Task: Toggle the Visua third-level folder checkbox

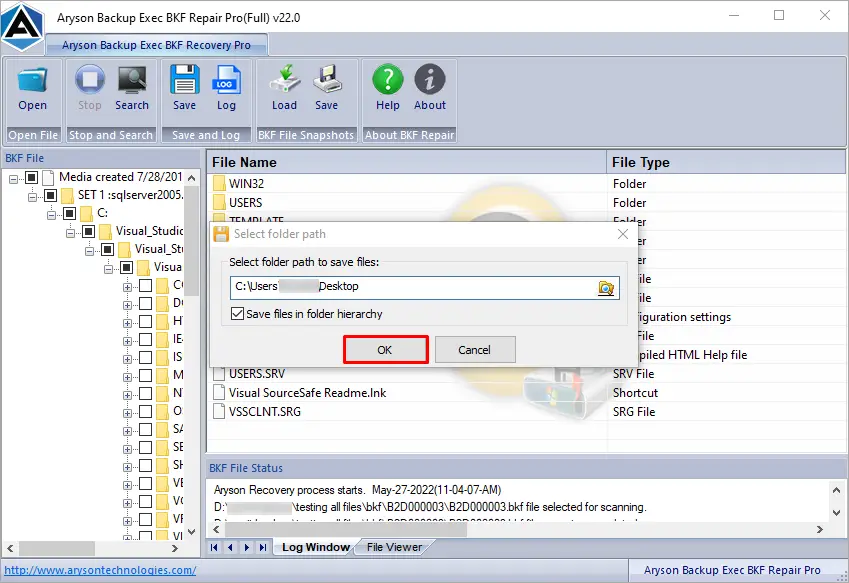Action: pyautogui.click(x=127, y=267)
